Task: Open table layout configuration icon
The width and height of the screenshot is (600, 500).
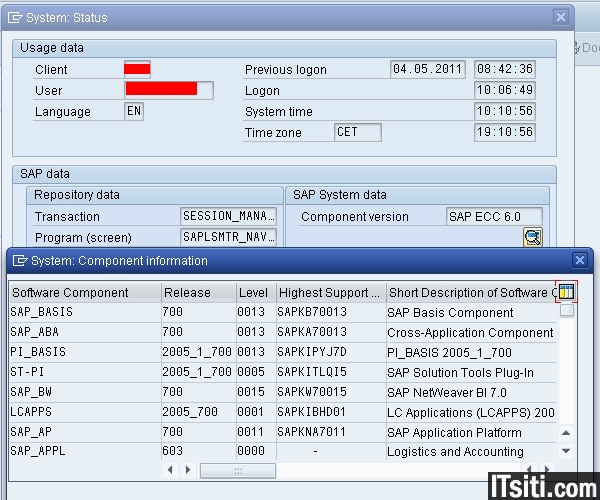Action: 566,292
